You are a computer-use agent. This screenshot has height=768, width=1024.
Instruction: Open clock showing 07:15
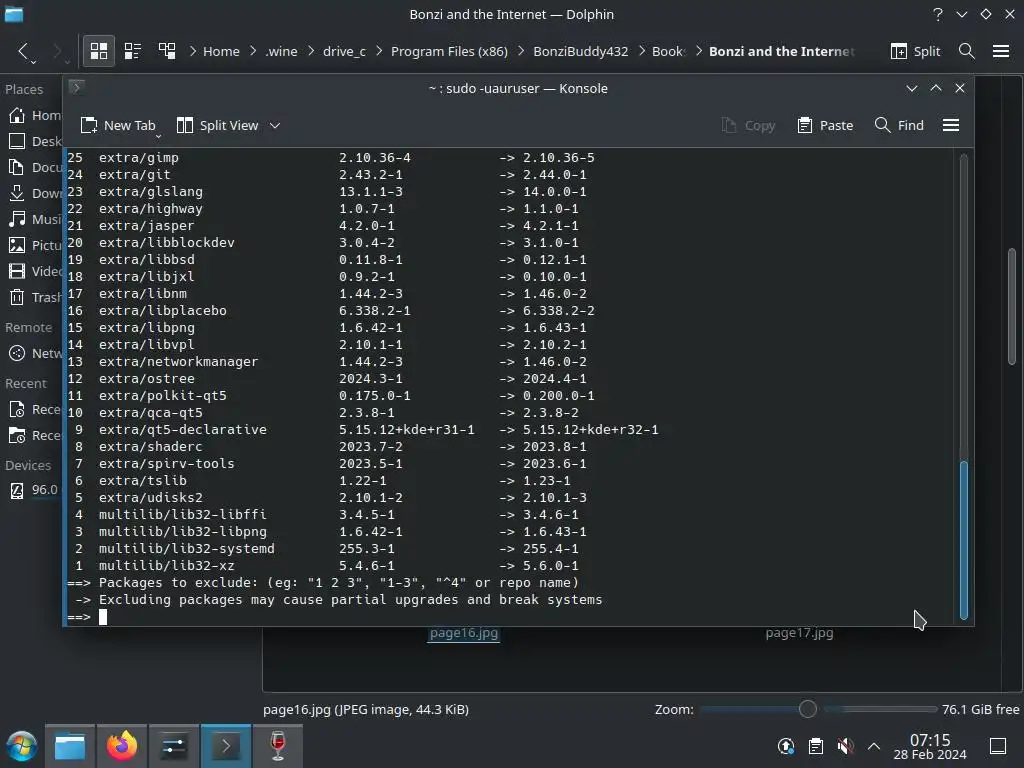(930, 746)
